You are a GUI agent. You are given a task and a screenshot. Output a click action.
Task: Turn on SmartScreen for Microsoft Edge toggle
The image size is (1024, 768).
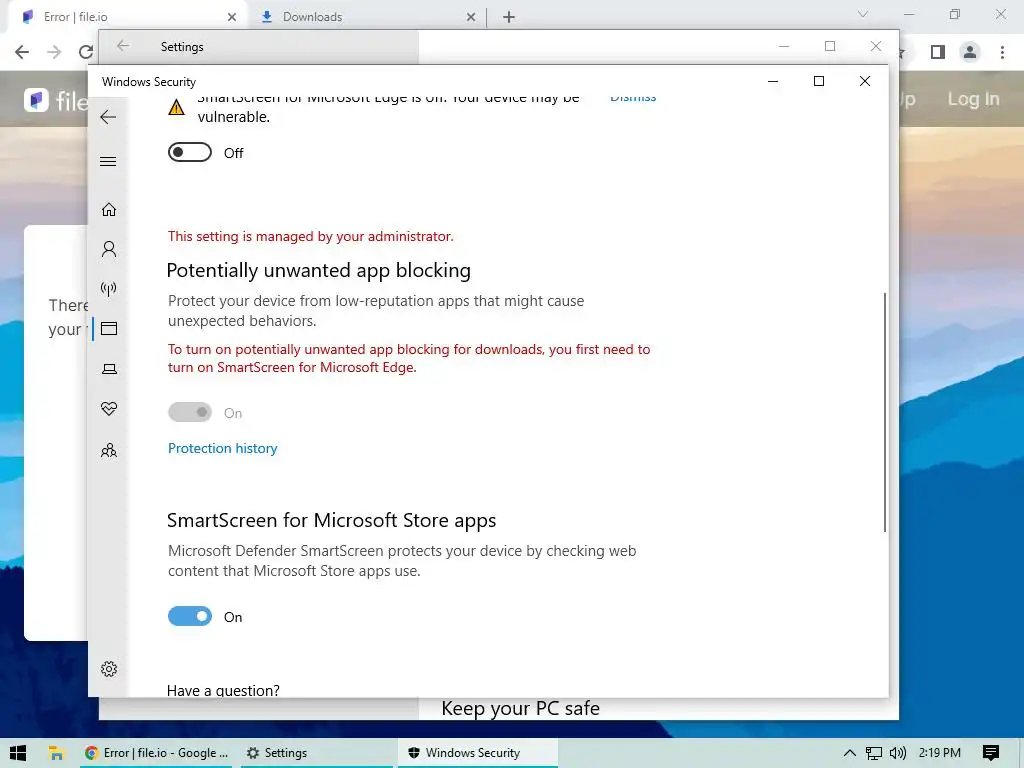coord(190,152)
